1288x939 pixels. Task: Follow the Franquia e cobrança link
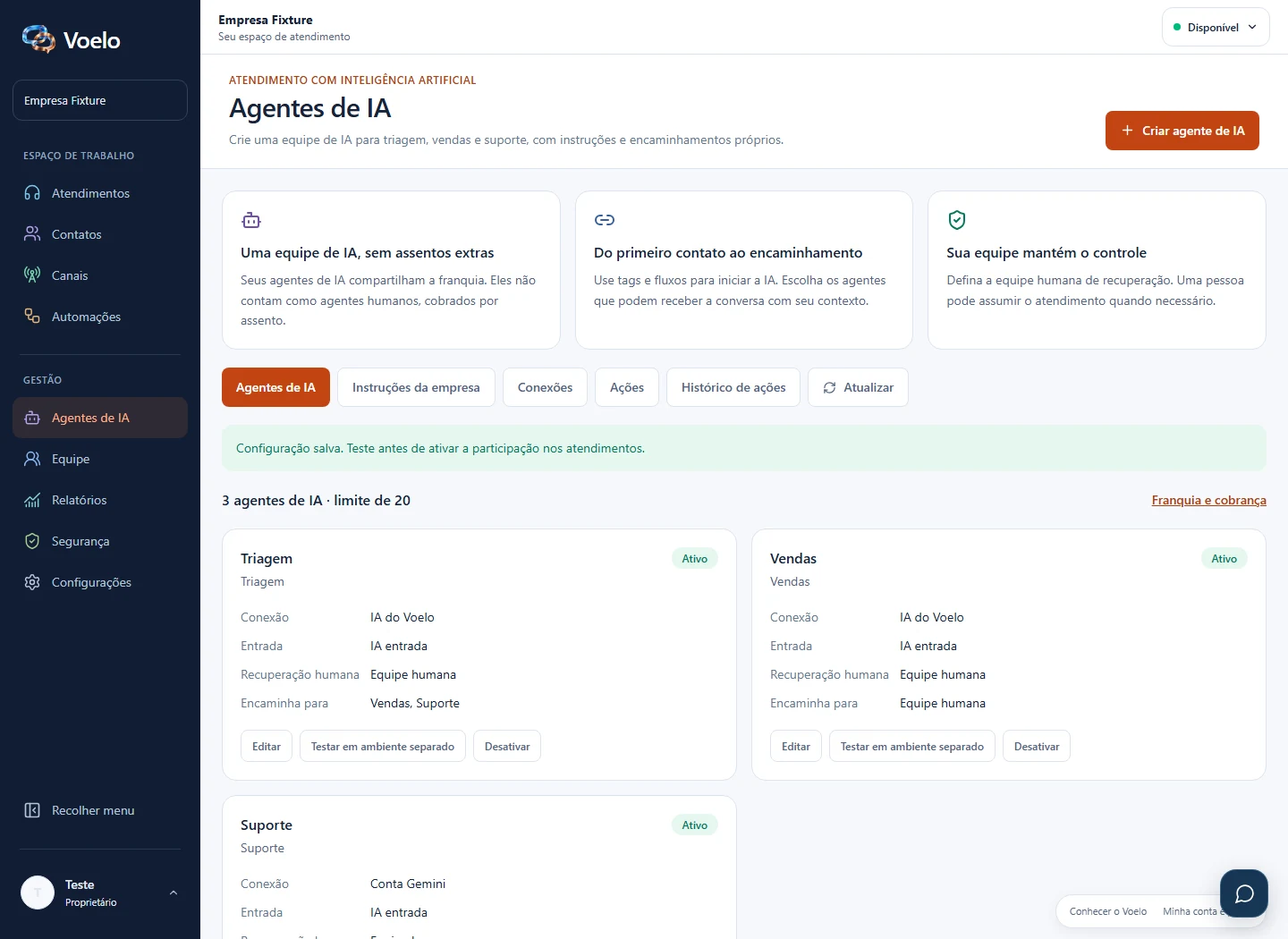click(x=1208, y=500)
